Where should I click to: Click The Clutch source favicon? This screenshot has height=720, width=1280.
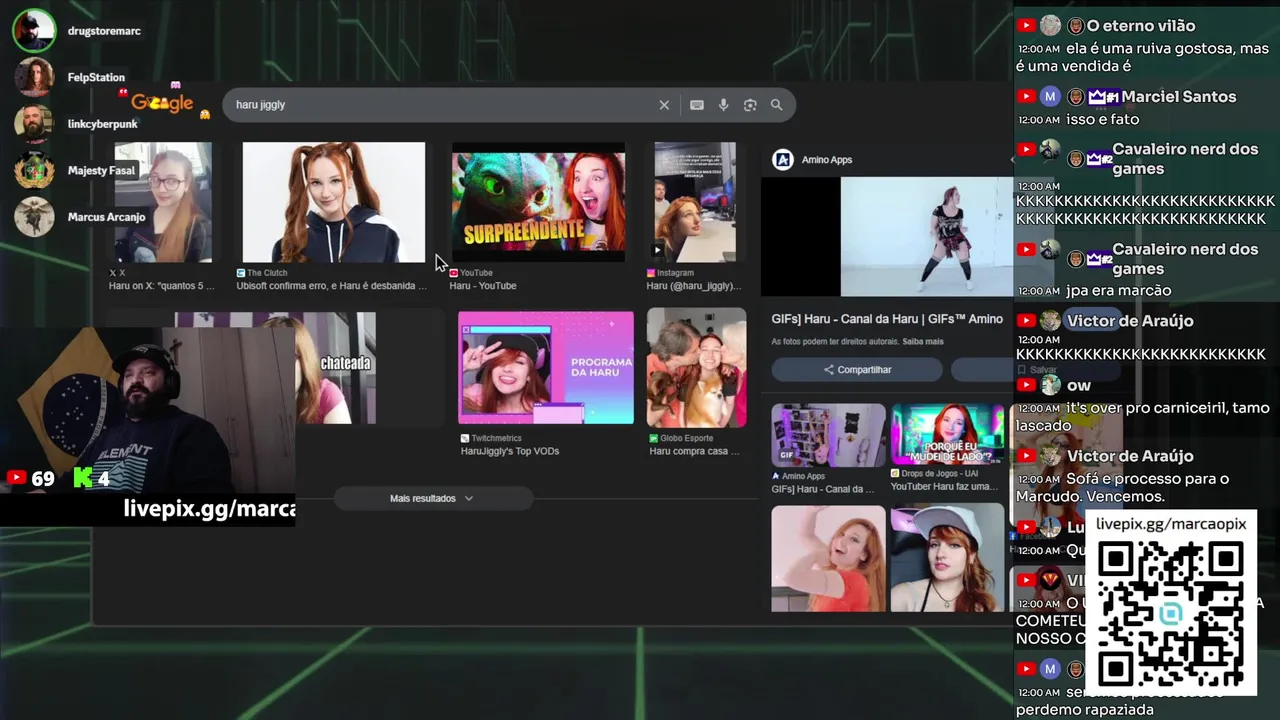tap(241, 272)
